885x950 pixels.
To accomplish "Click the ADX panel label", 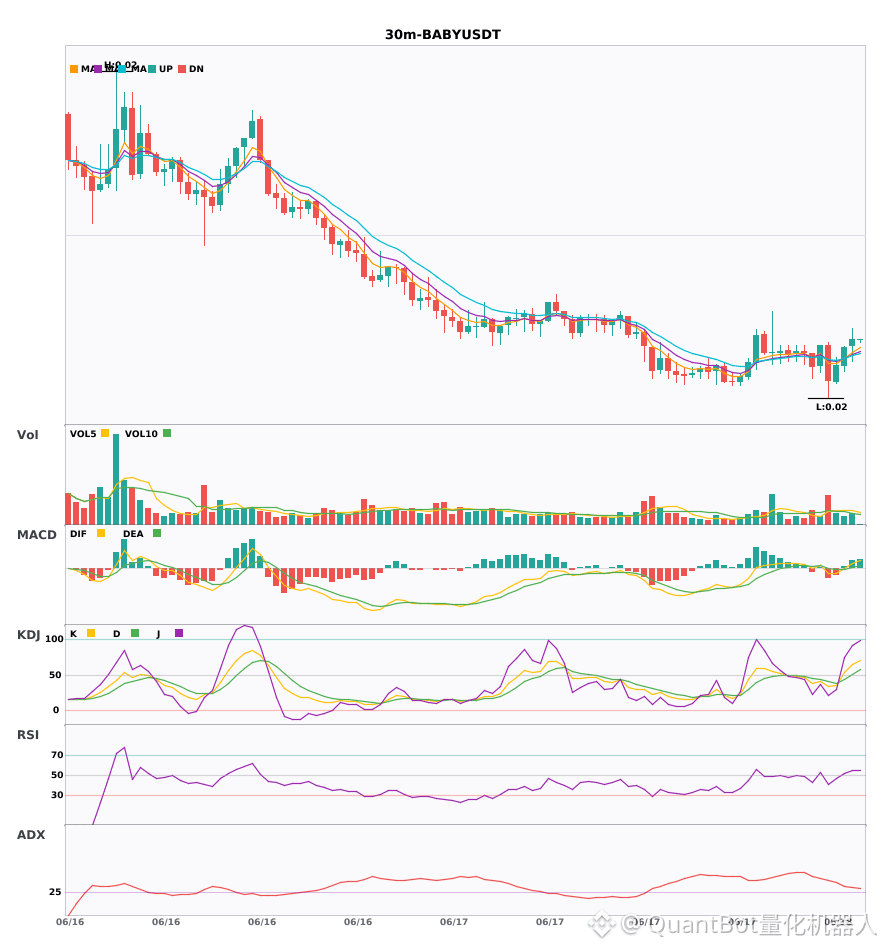I will [x=31, y=835].
